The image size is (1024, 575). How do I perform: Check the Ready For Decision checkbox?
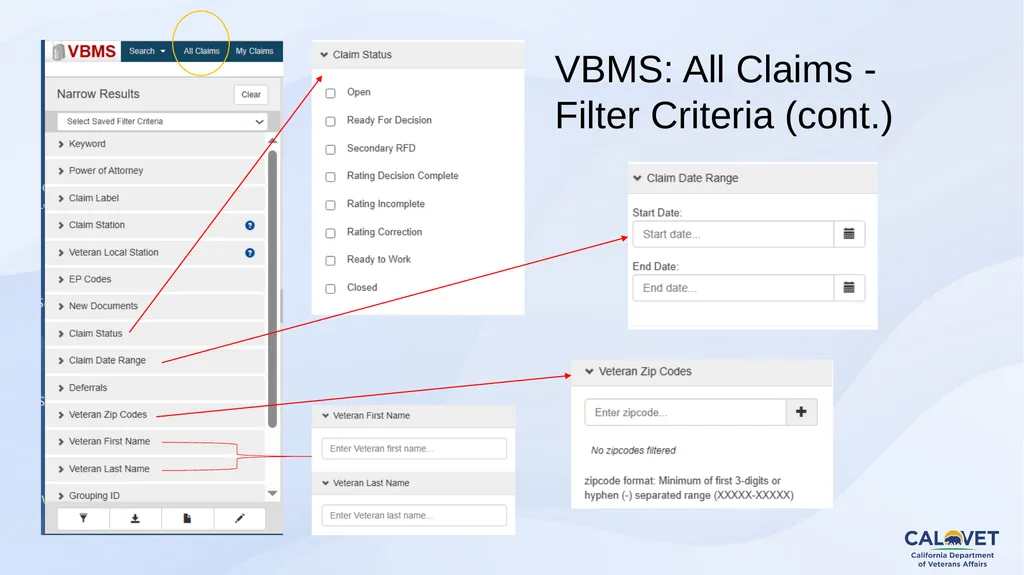[x=330, y=122]
